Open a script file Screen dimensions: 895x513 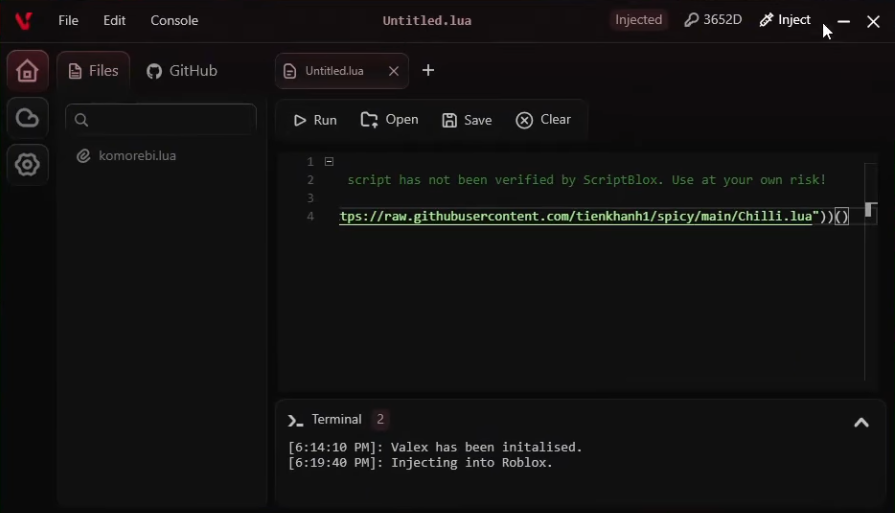(390, 120)
